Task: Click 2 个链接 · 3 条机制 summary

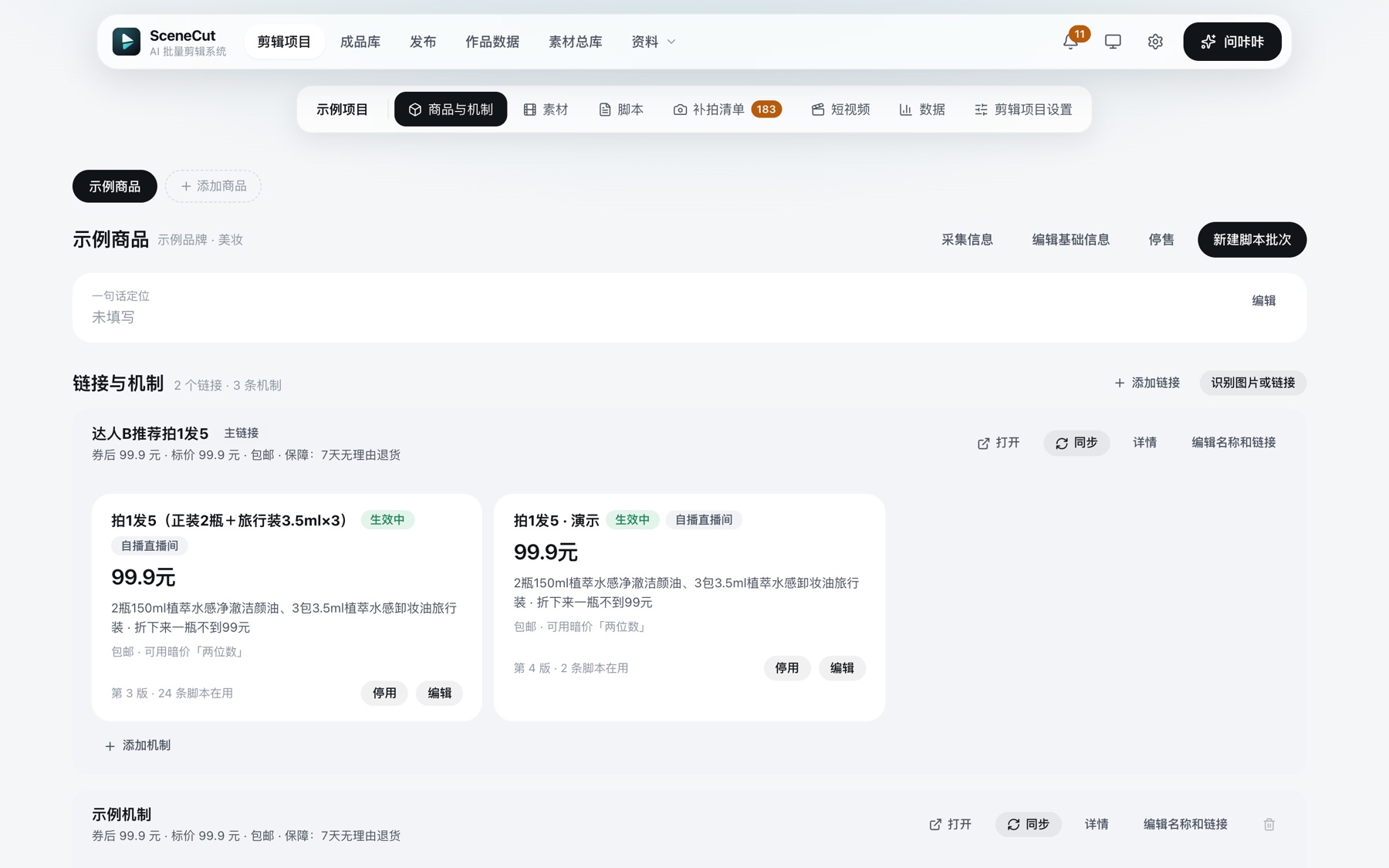Action: tap(228, 385)
